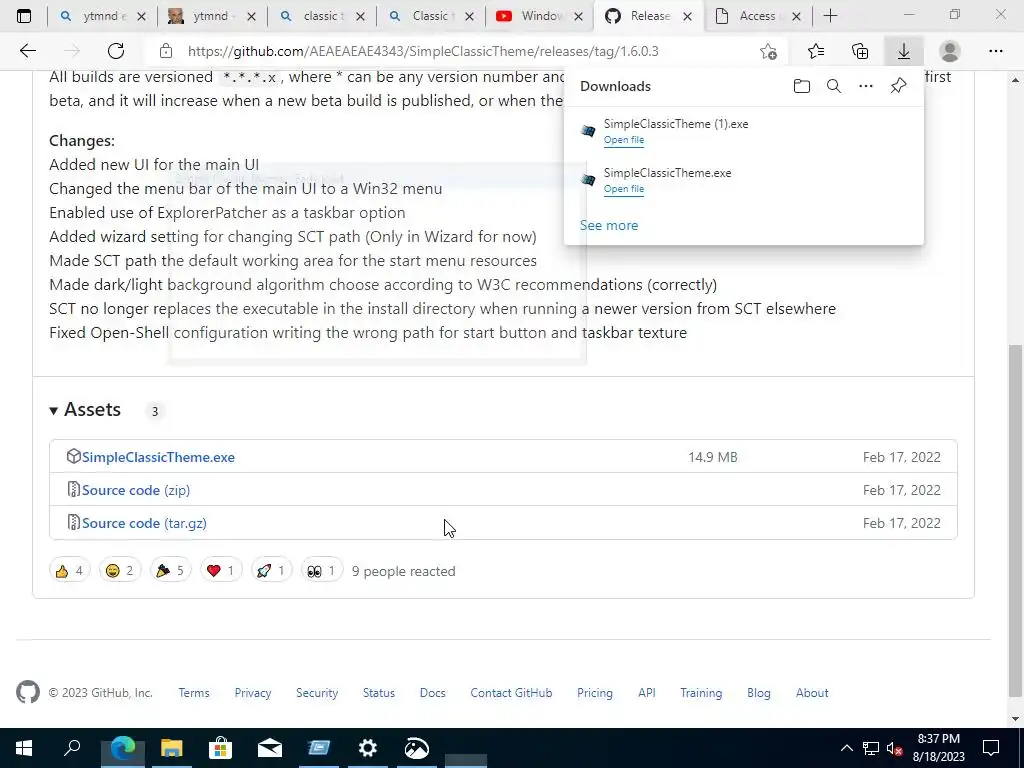The image size is (1024, 768).
Task: Open Status footer link
Action: click(379, 693)
